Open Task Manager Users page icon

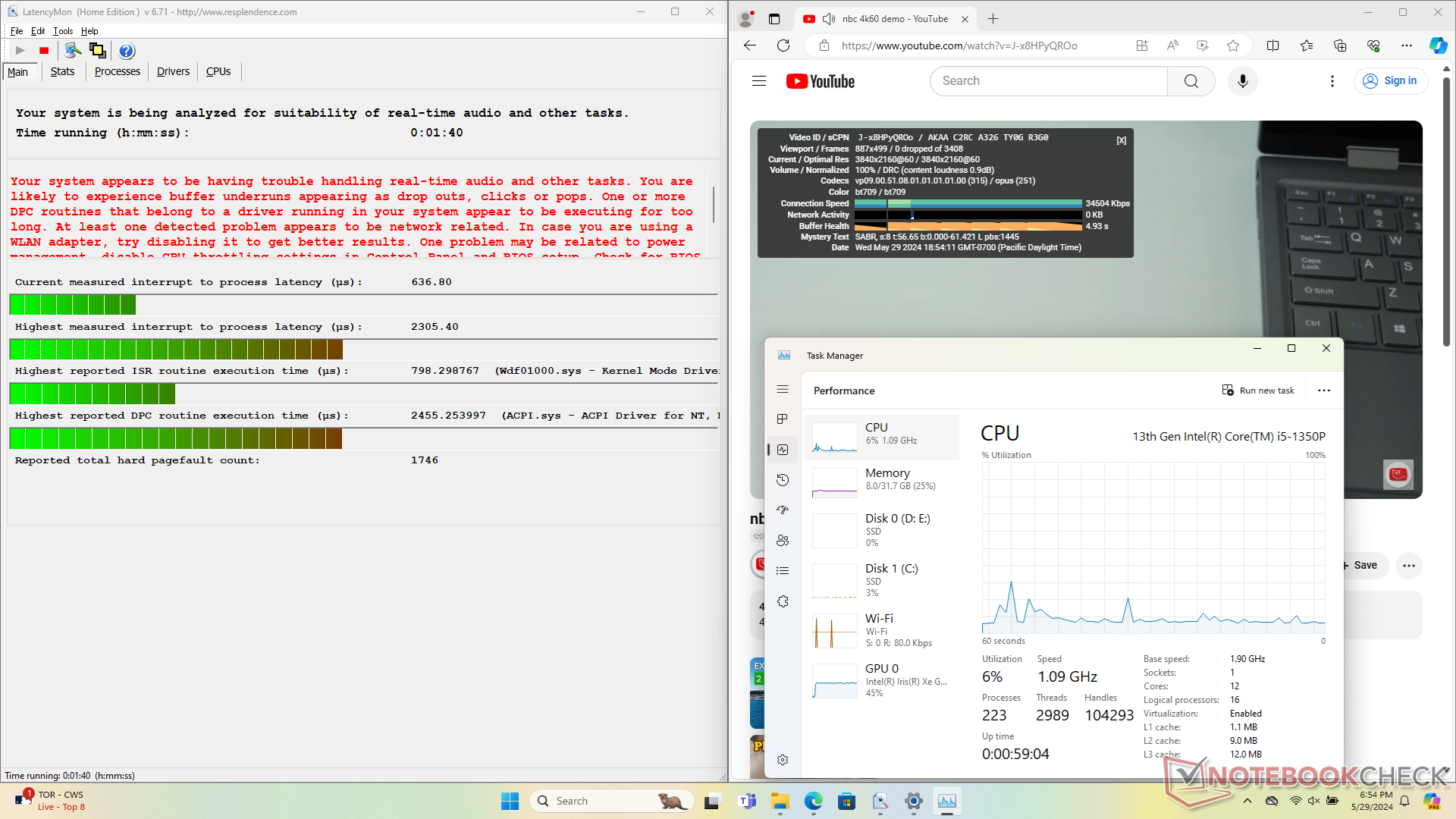[x=783, y=541]
